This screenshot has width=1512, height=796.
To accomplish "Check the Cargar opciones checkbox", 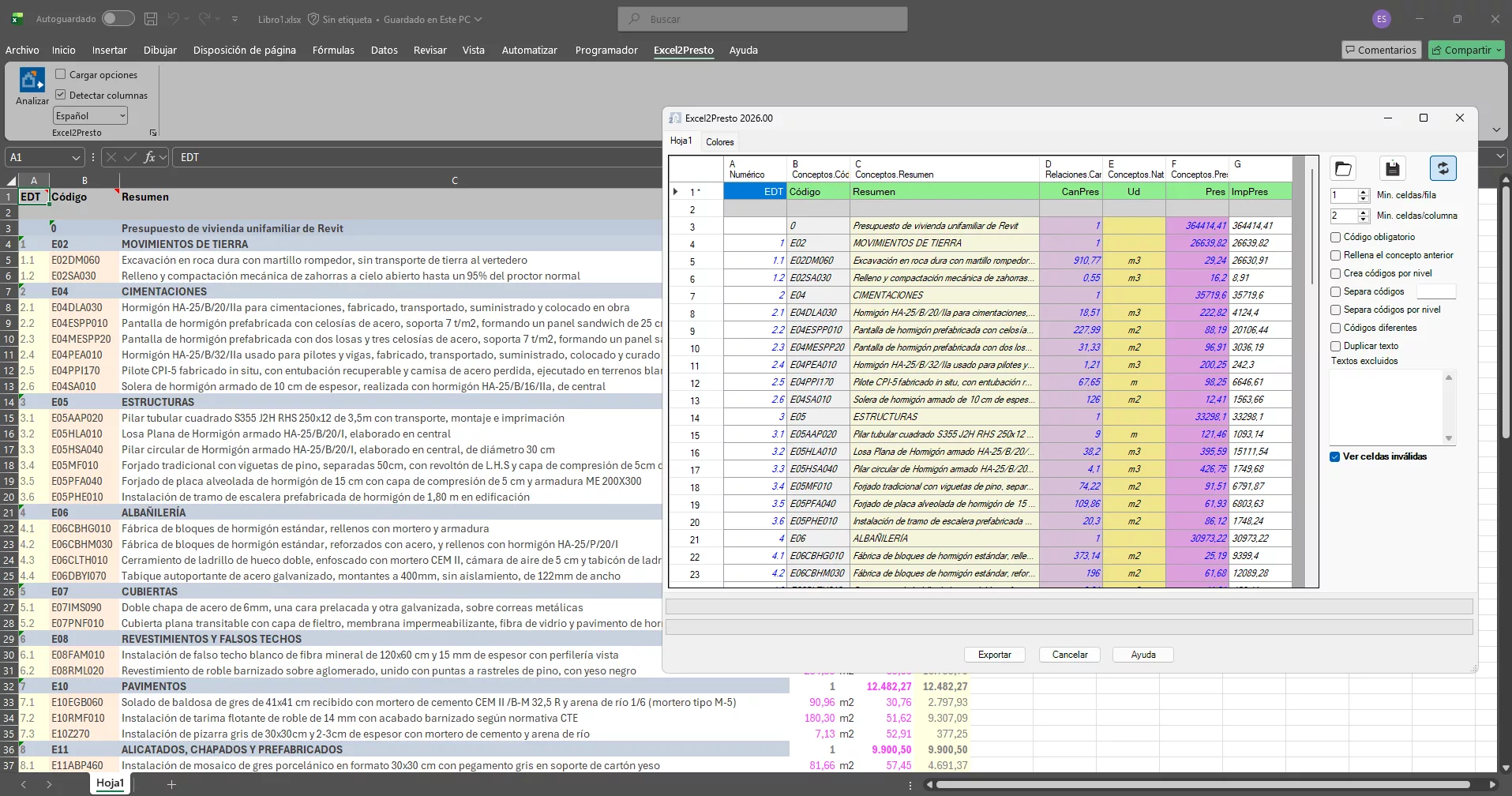I will click(61, 74).
